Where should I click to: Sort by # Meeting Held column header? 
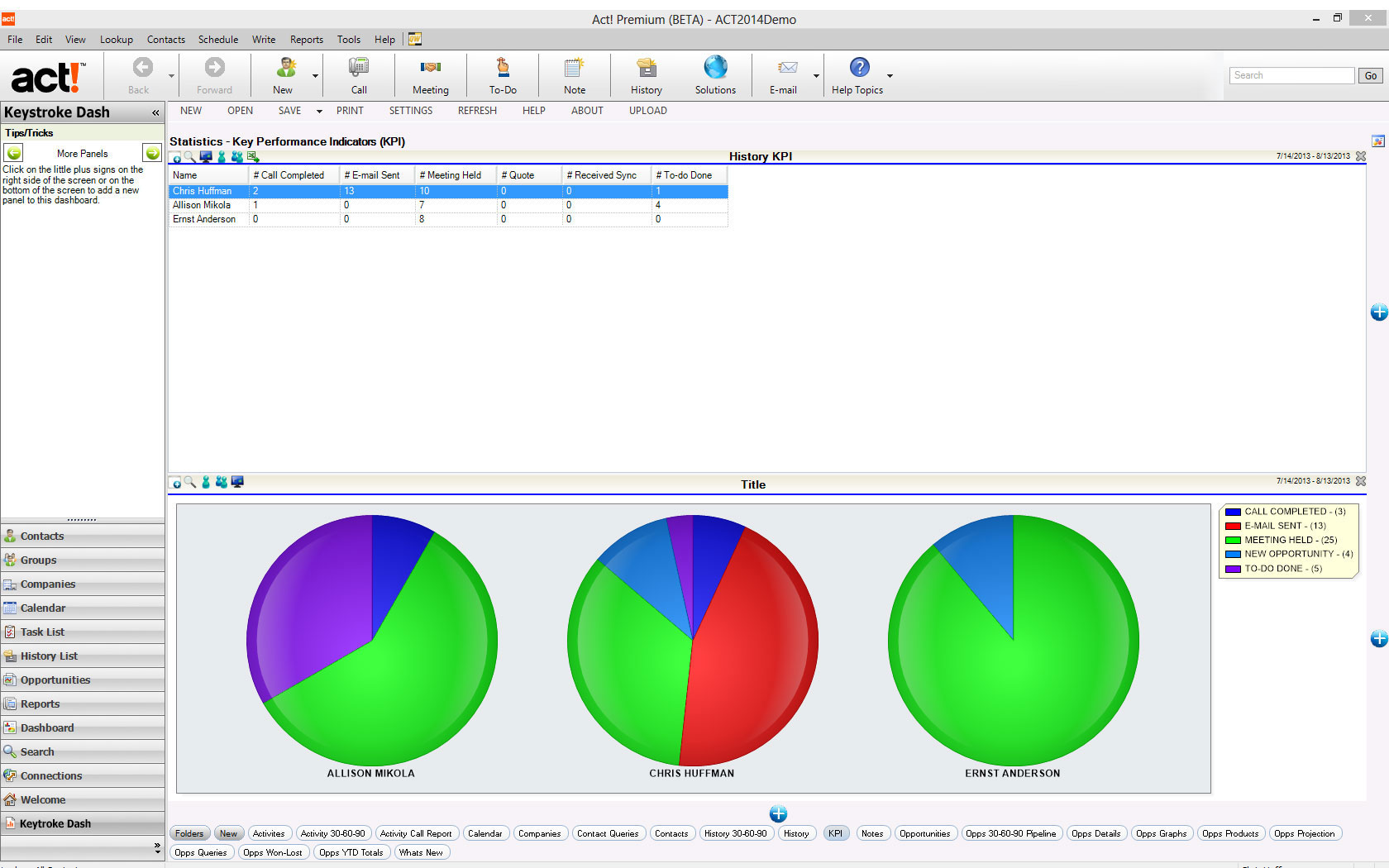[x=455, y=175]
